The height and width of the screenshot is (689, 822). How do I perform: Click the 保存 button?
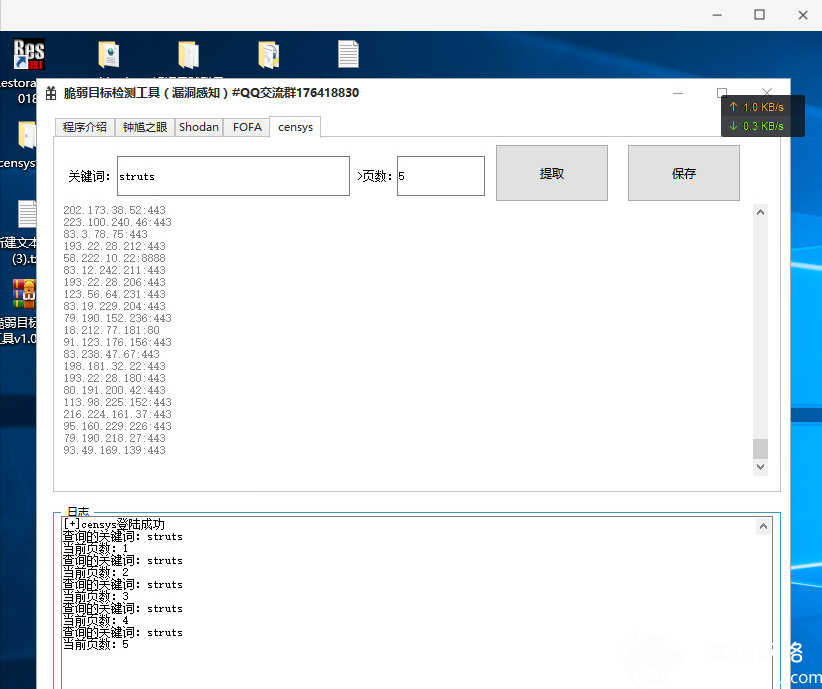point(684,173)
